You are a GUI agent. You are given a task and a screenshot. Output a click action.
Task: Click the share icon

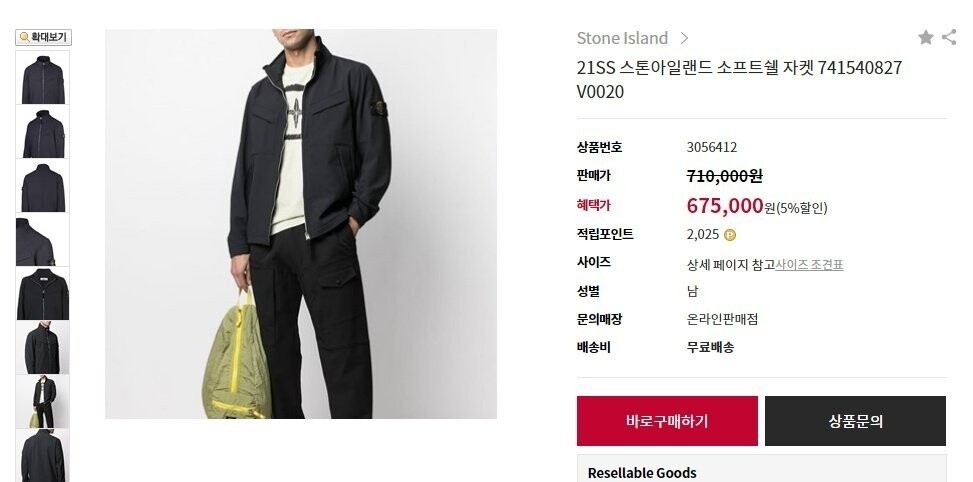click(949, 37)
